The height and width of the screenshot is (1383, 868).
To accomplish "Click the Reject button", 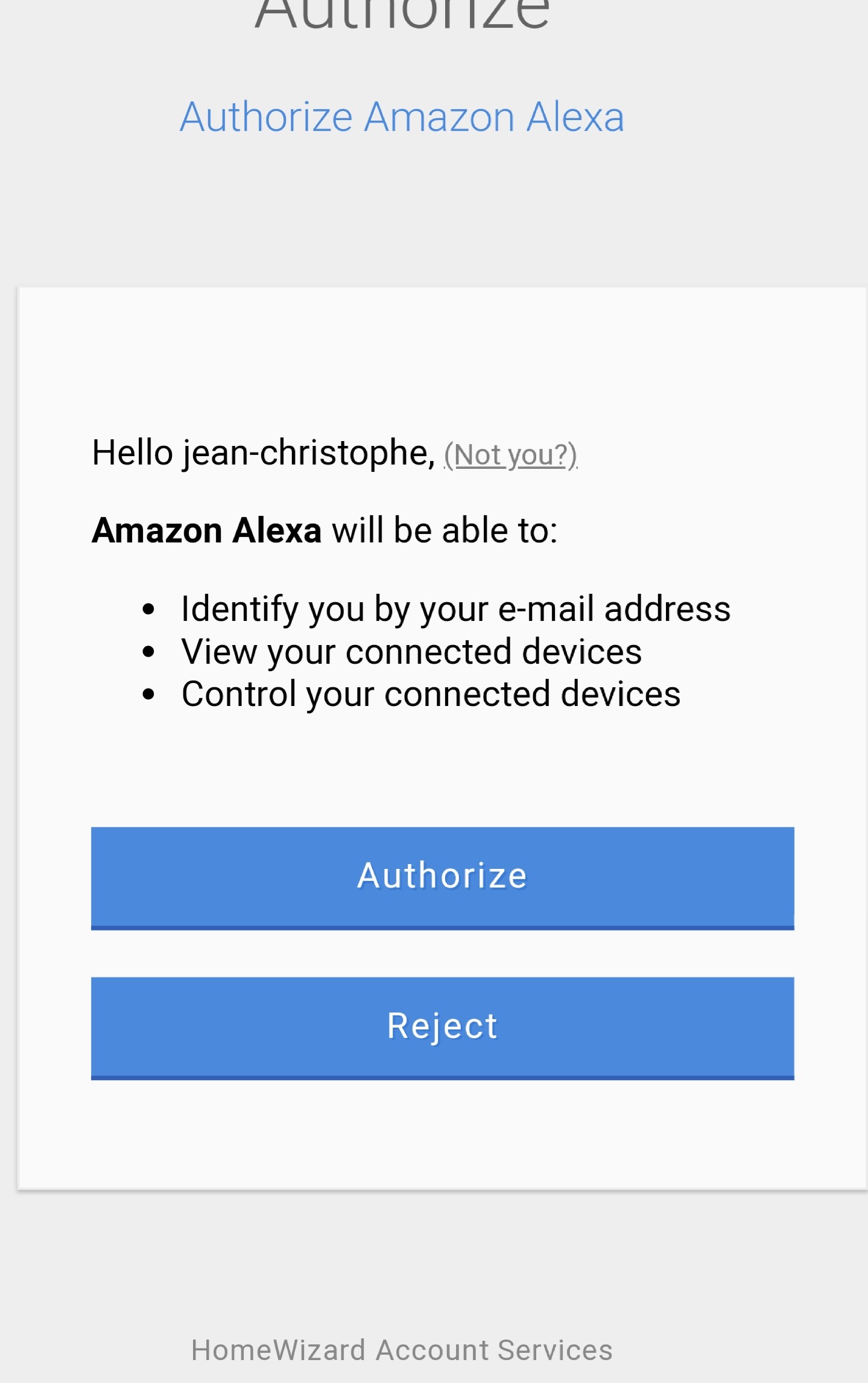I will click(x=442, y=1028).
